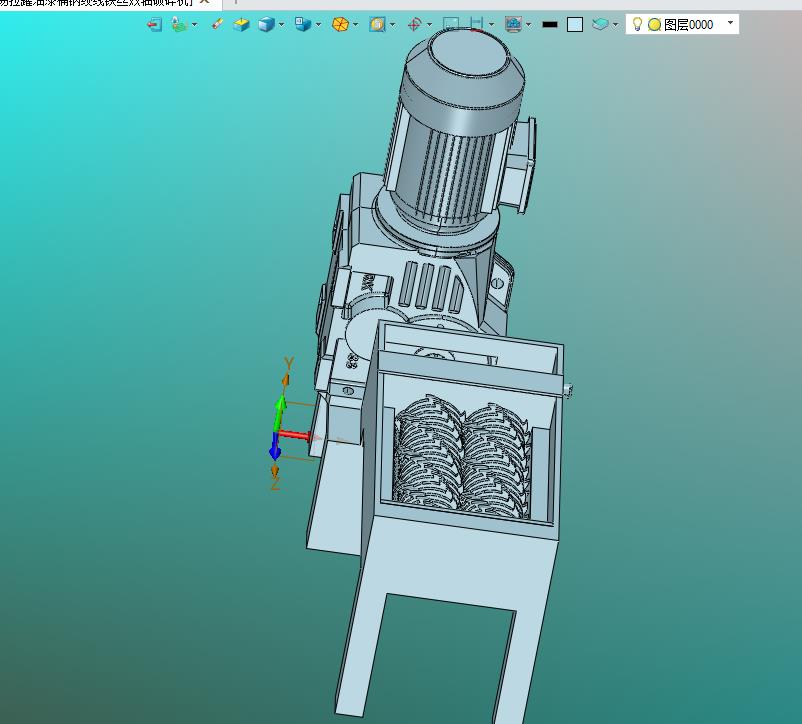Click the dimension measurement tool icon
802x724 pixels.
[476, 25]
